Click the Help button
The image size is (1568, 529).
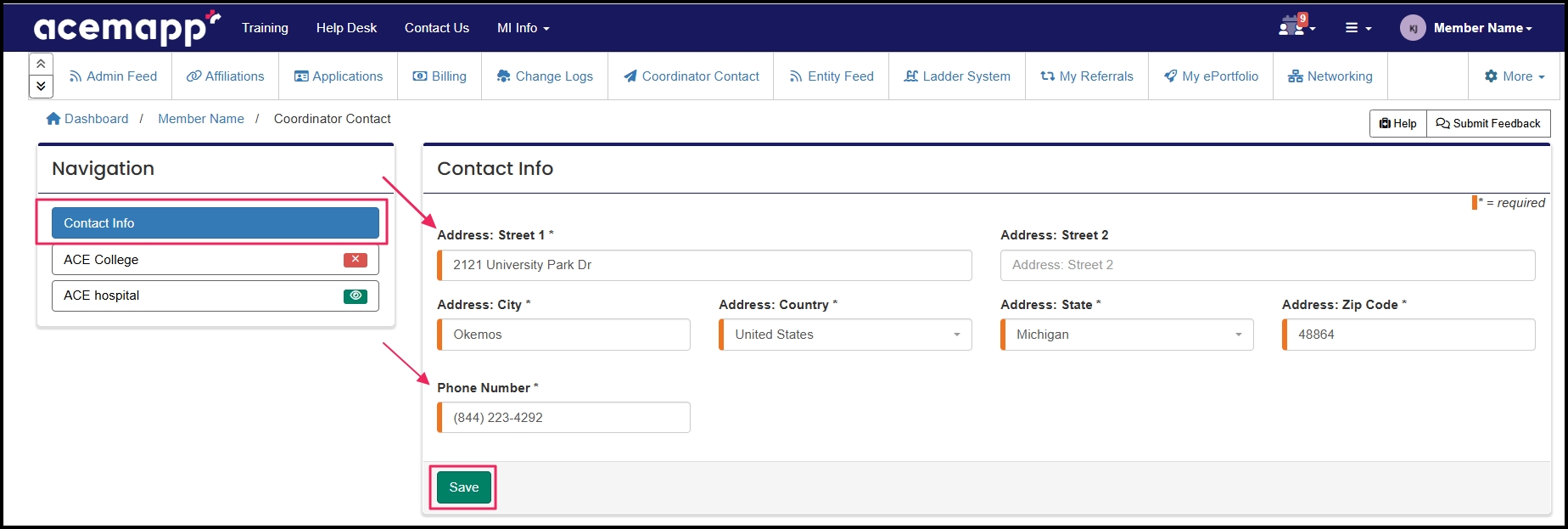pos(1397,123)
